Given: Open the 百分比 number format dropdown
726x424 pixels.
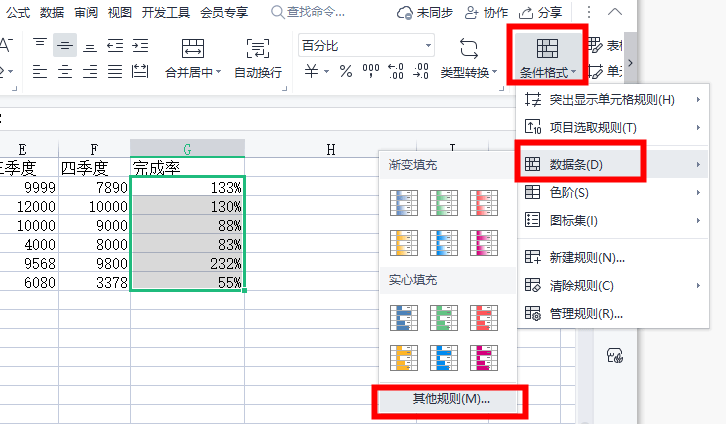Looking at the screenshot, I should 366,45.
